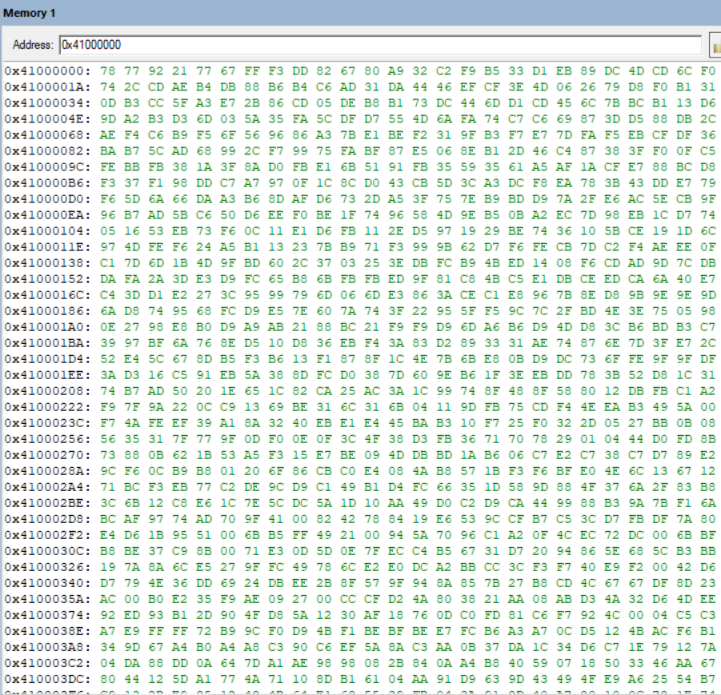Select the row address 0x41000034:
The height and width of the screenshot is (695, 721).
click(48, 103)
